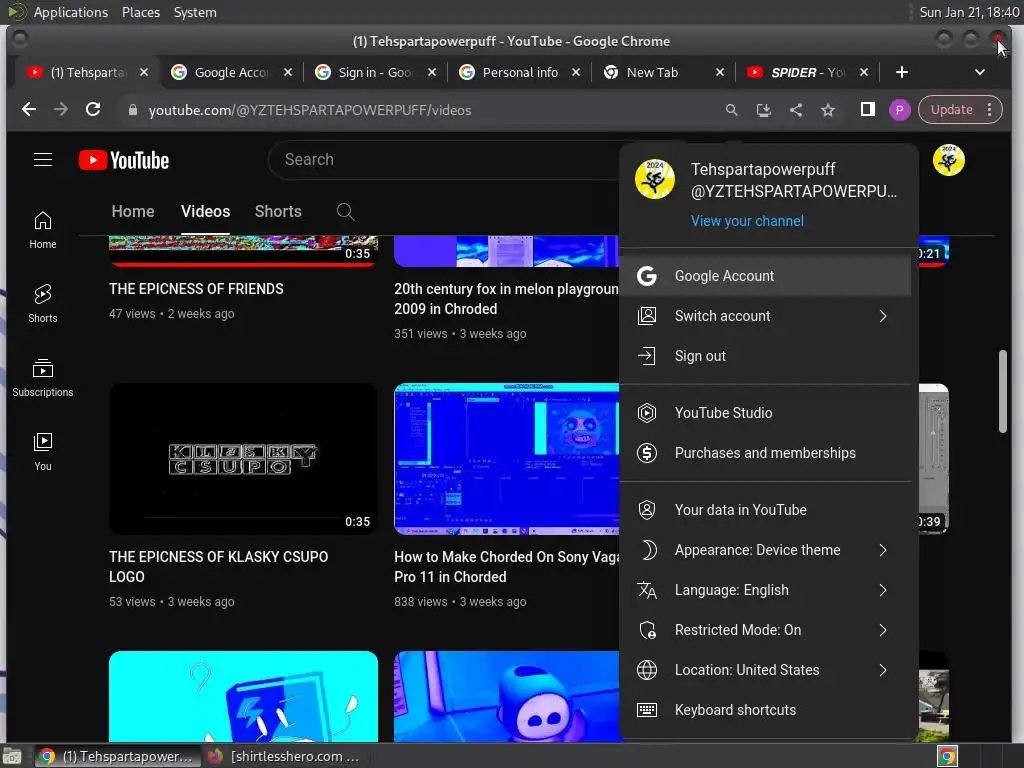
Task: Open the YouTube hamburger guide menu
Action: pos(42,160)
